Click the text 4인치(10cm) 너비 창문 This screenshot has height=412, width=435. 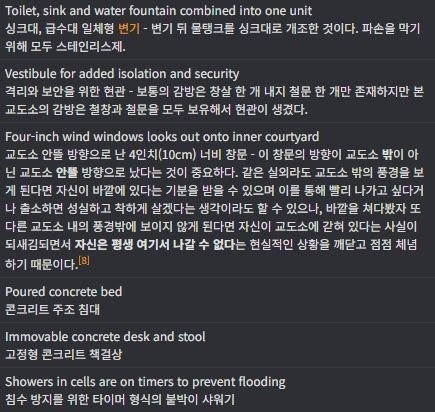(x=188, y=155)
